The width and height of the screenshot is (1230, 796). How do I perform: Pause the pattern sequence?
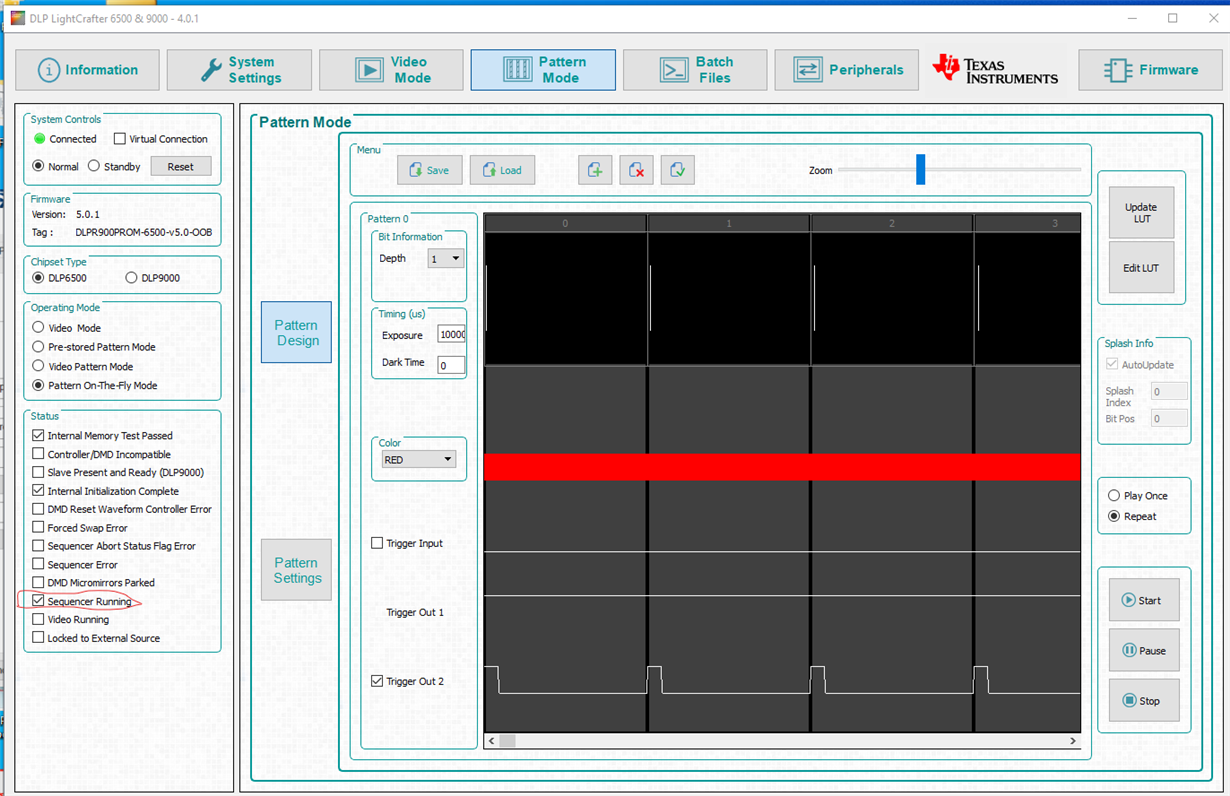pyautogui.click(x=1144, y=650)
